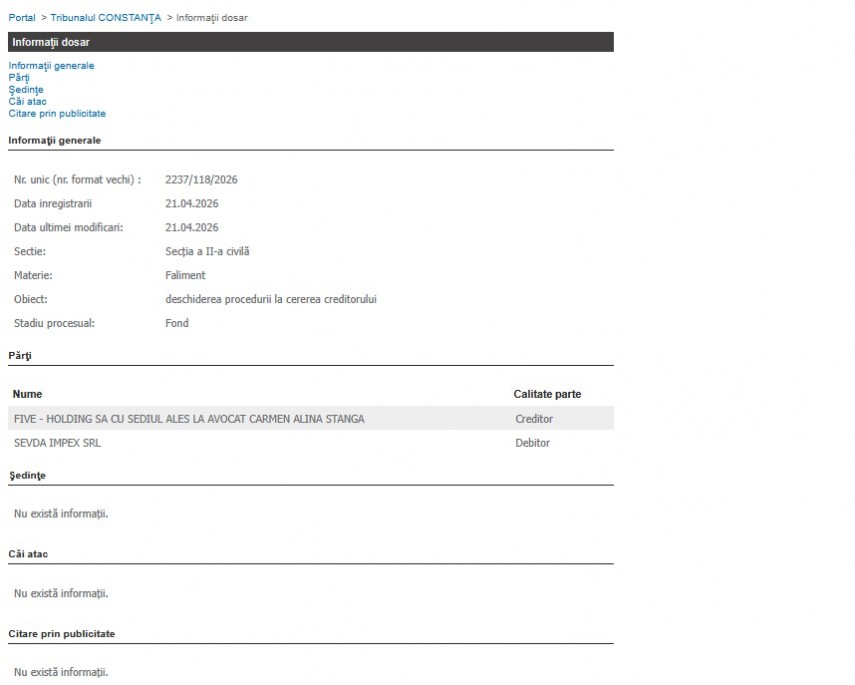Click the dark Informații dosar header bar
The width and height of the screenshot is (855, 685).
310,42
